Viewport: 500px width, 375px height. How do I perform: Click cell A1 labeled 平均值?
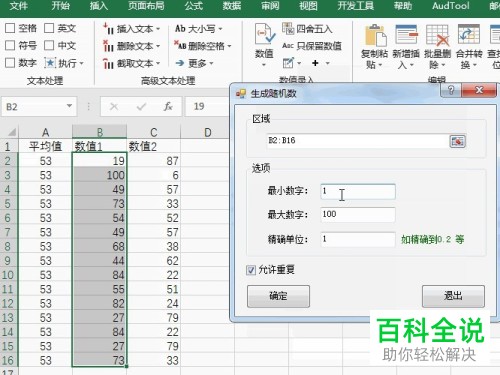(46, 146)
